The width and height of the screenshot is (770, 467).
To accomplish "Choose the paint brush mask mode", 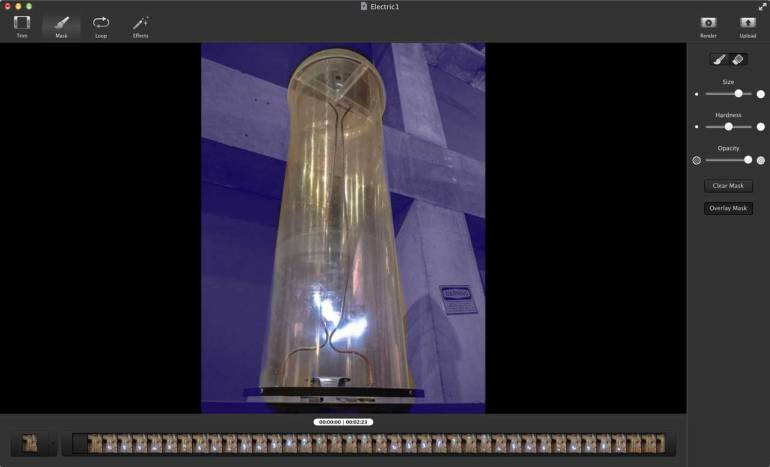I will [719, 59].
